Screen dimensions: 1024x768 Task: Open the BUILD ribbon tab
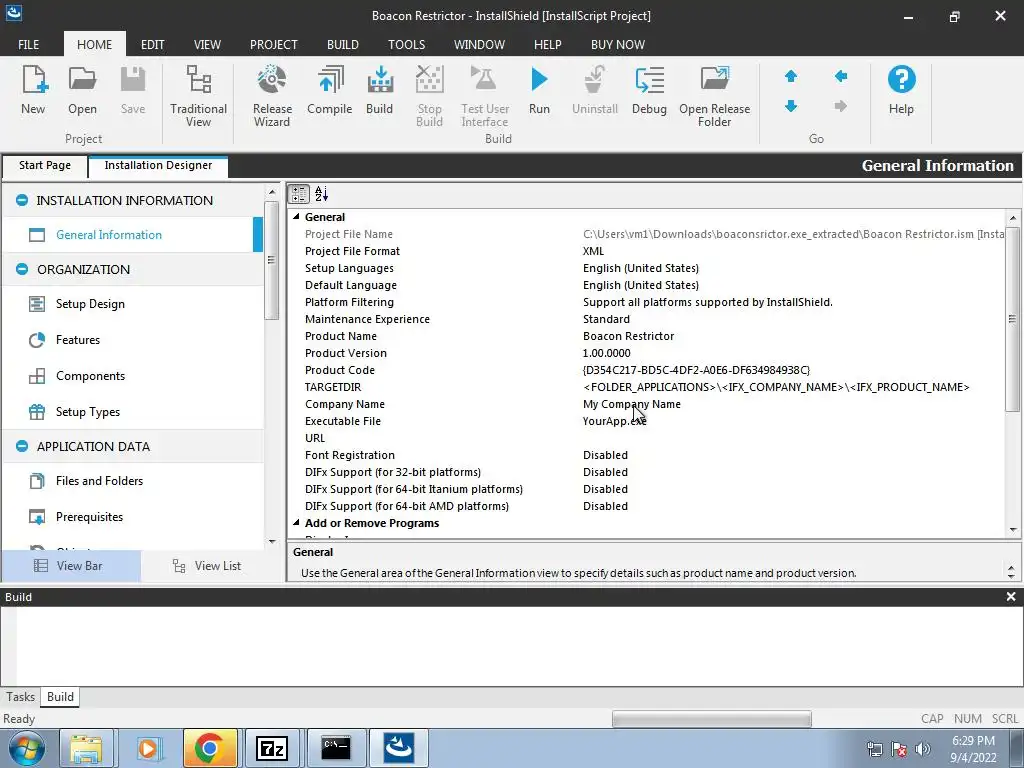point(343,44)
